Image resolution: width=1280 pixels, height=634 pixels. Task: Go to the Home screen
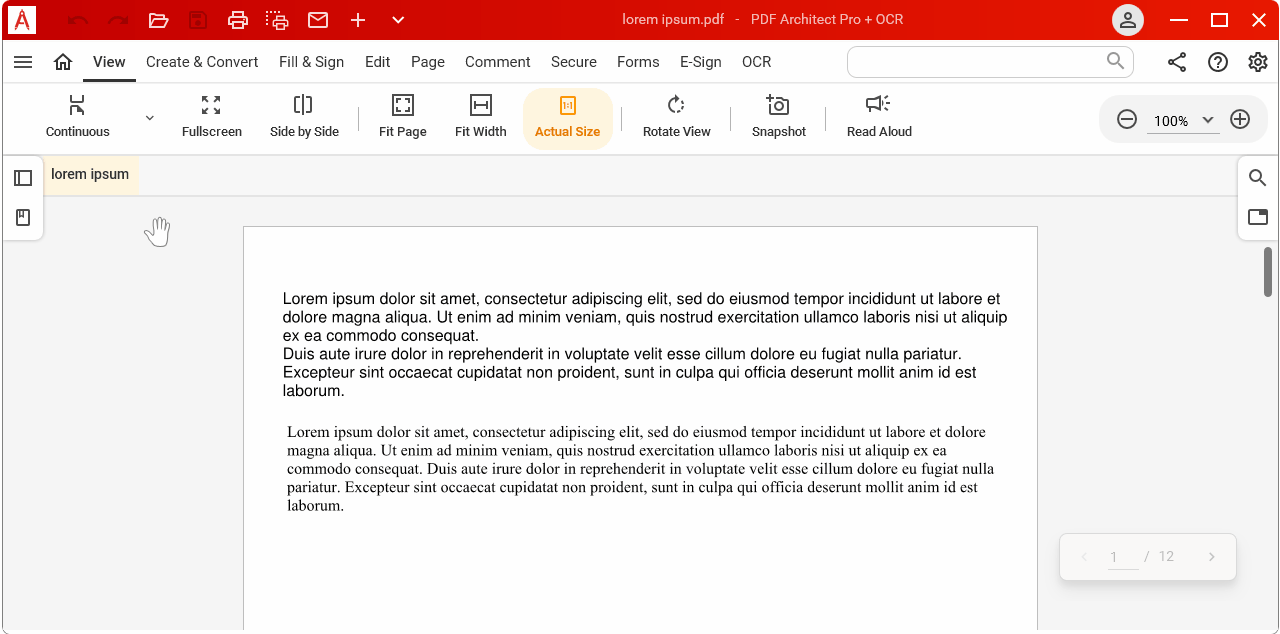63,62
